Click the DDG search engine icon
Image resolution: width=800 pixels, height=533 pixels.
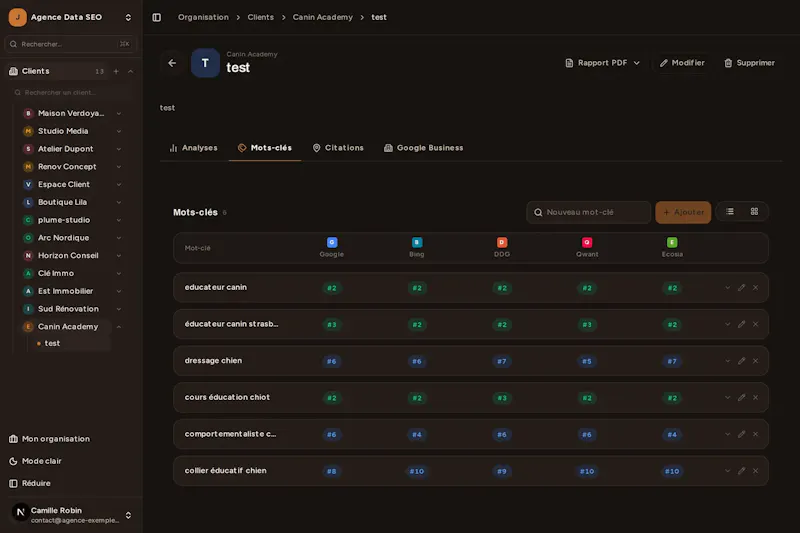pyautogui.click(x=502, y=242)
